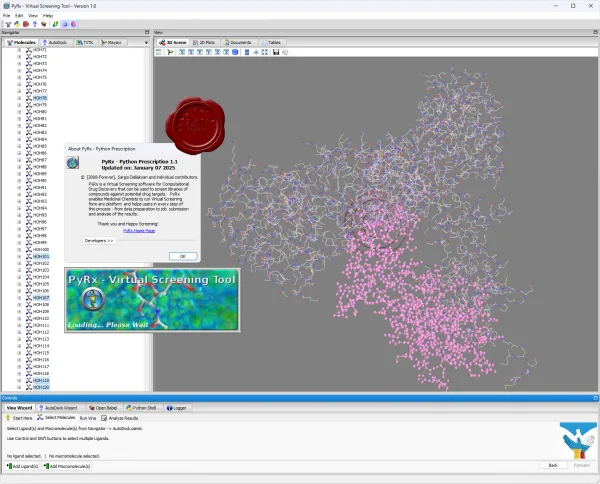Switch to AutoDock tab in Navigator
600x484 pixels.
pos(55,42)
